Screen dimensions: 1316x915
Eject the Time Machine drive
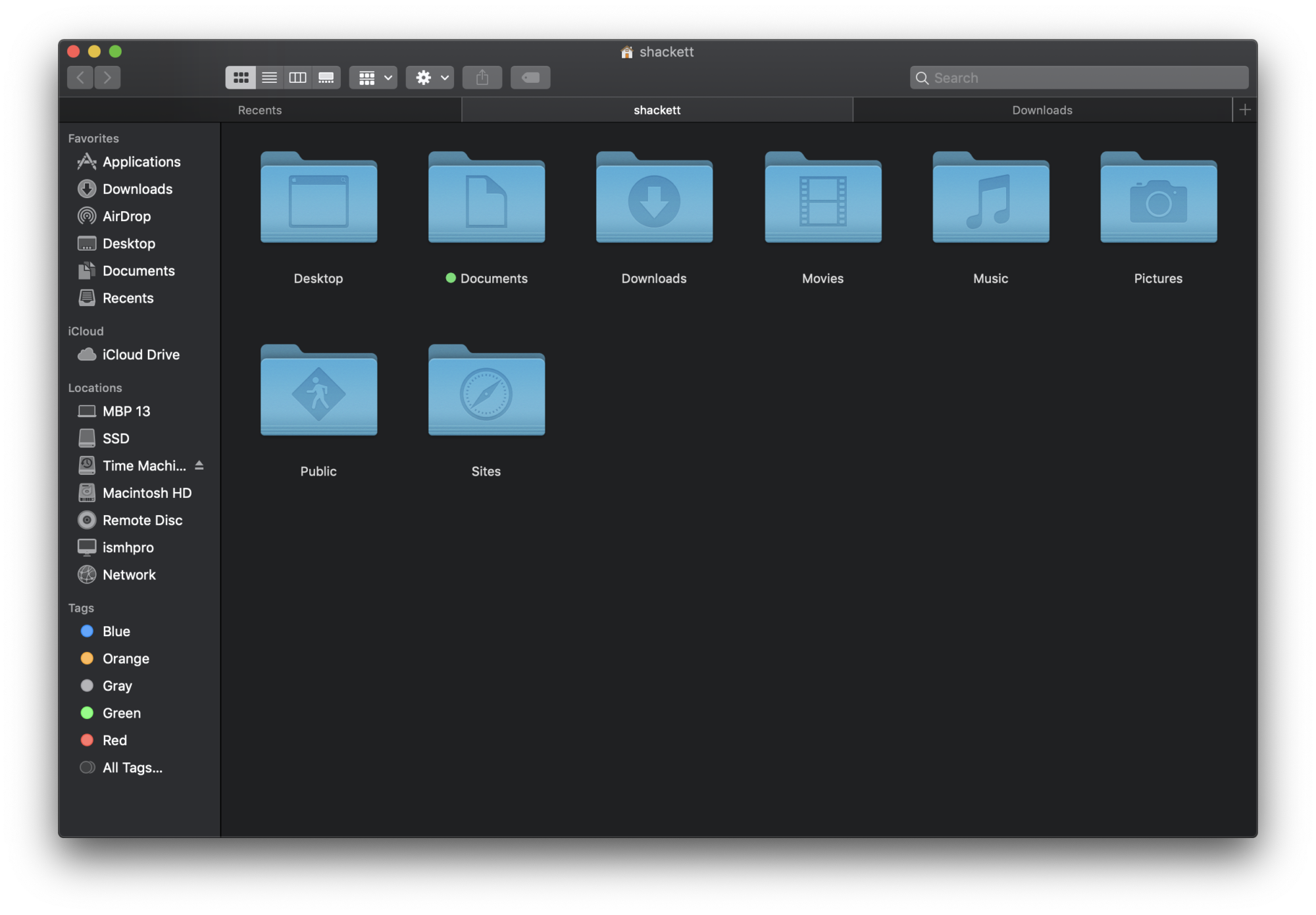[x=199, y=466]
